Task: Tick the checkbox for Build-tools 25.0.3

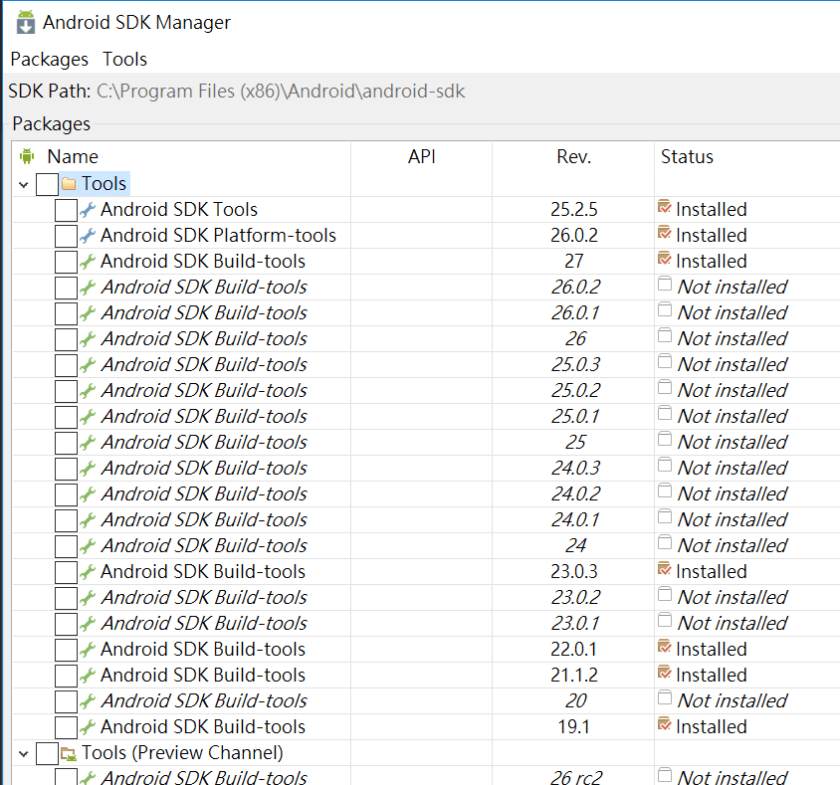Action: coord(65,365)
